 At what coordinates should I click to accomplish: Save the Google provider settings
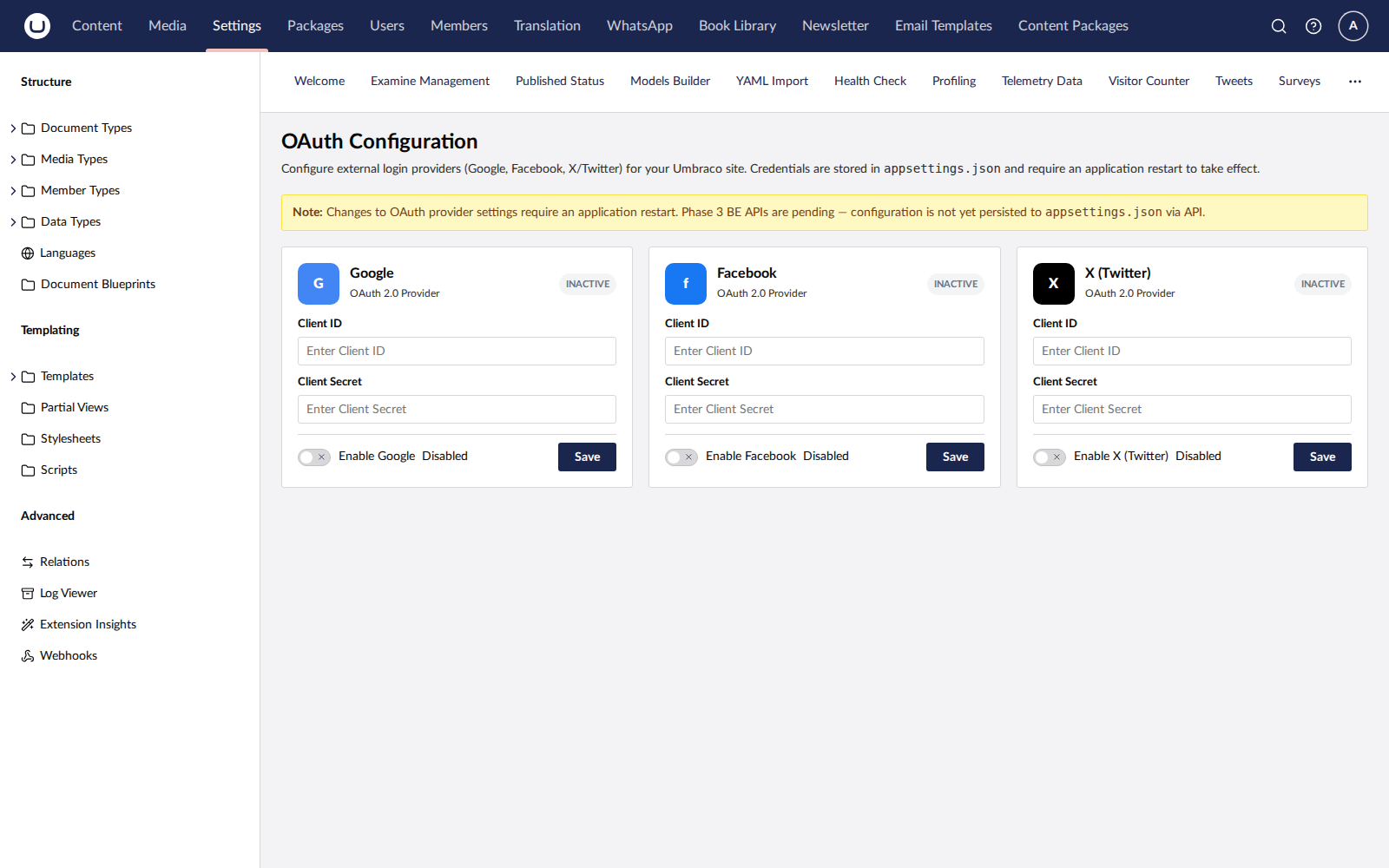[587, 457]
